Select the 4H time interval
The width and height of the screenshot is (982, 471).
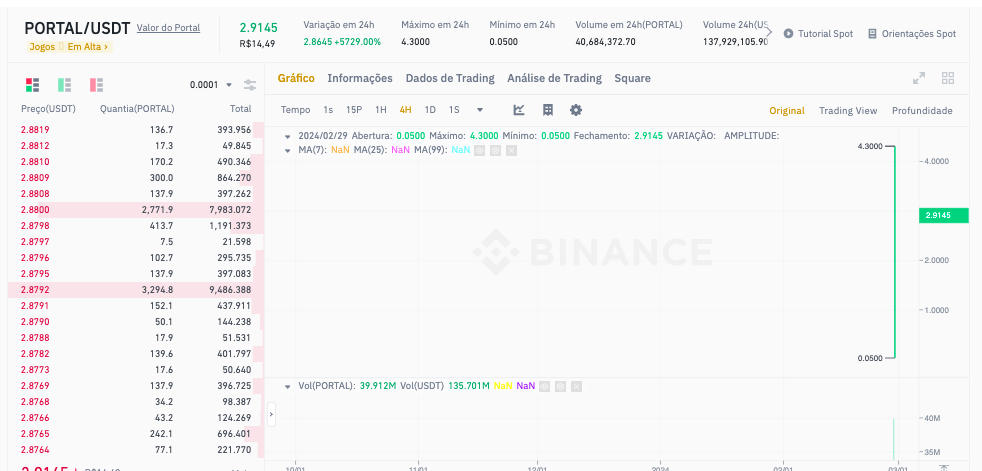pyautogui.click(x=405, y=110)
